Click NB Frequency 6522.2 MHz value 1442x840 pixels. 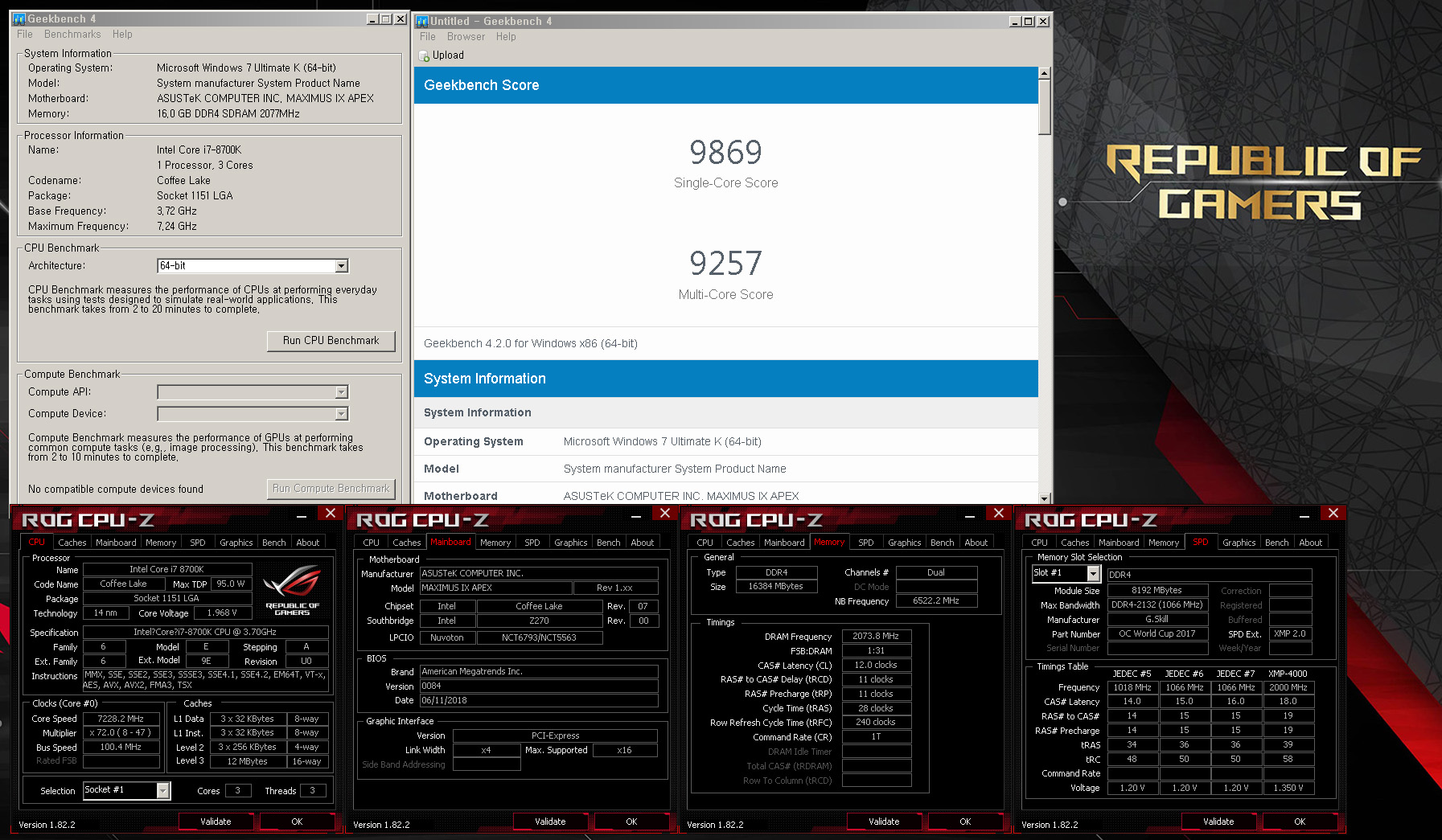point(936,600)
